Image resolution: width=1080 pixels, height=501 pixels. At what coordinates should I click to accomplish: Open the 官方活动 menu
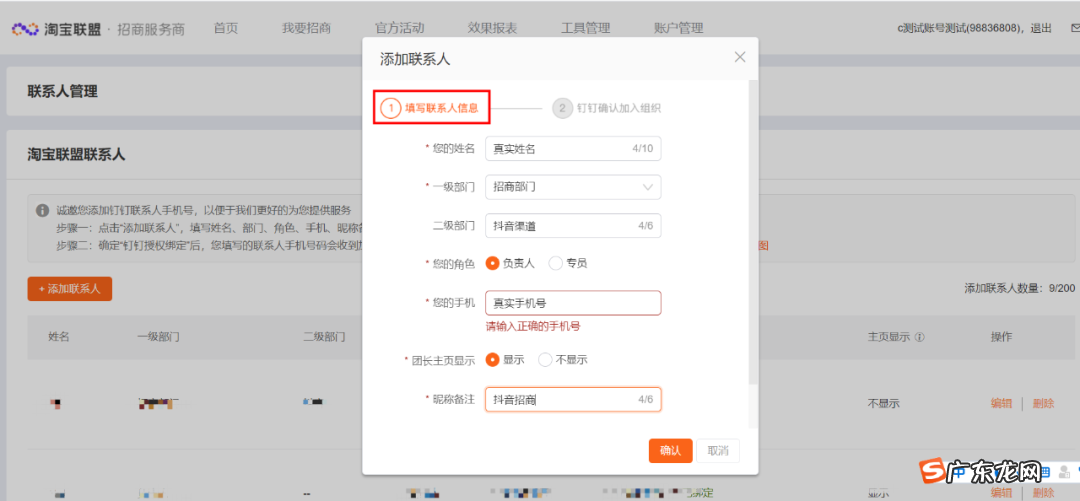(399, 28)
